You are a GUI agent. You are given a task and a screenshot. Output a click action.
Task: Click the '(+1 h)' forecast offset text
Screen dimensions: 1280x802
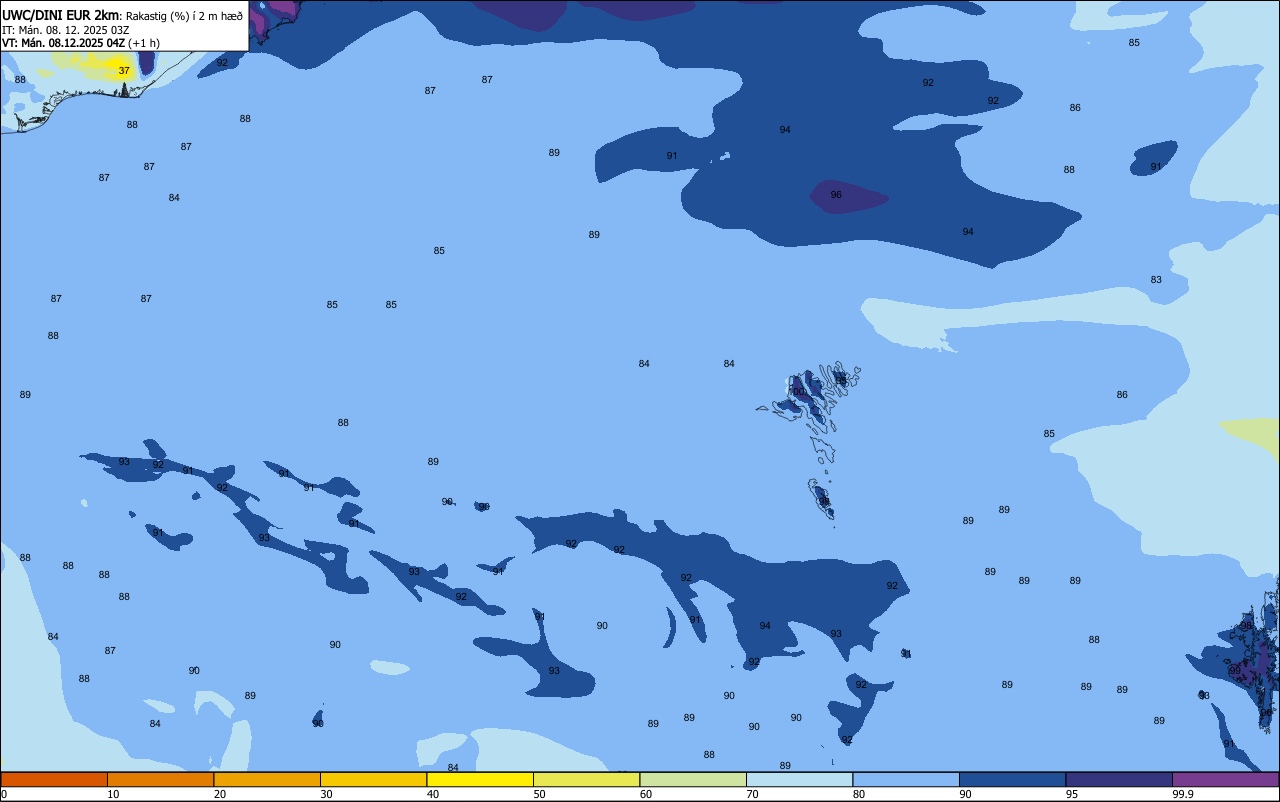point(144,43)
